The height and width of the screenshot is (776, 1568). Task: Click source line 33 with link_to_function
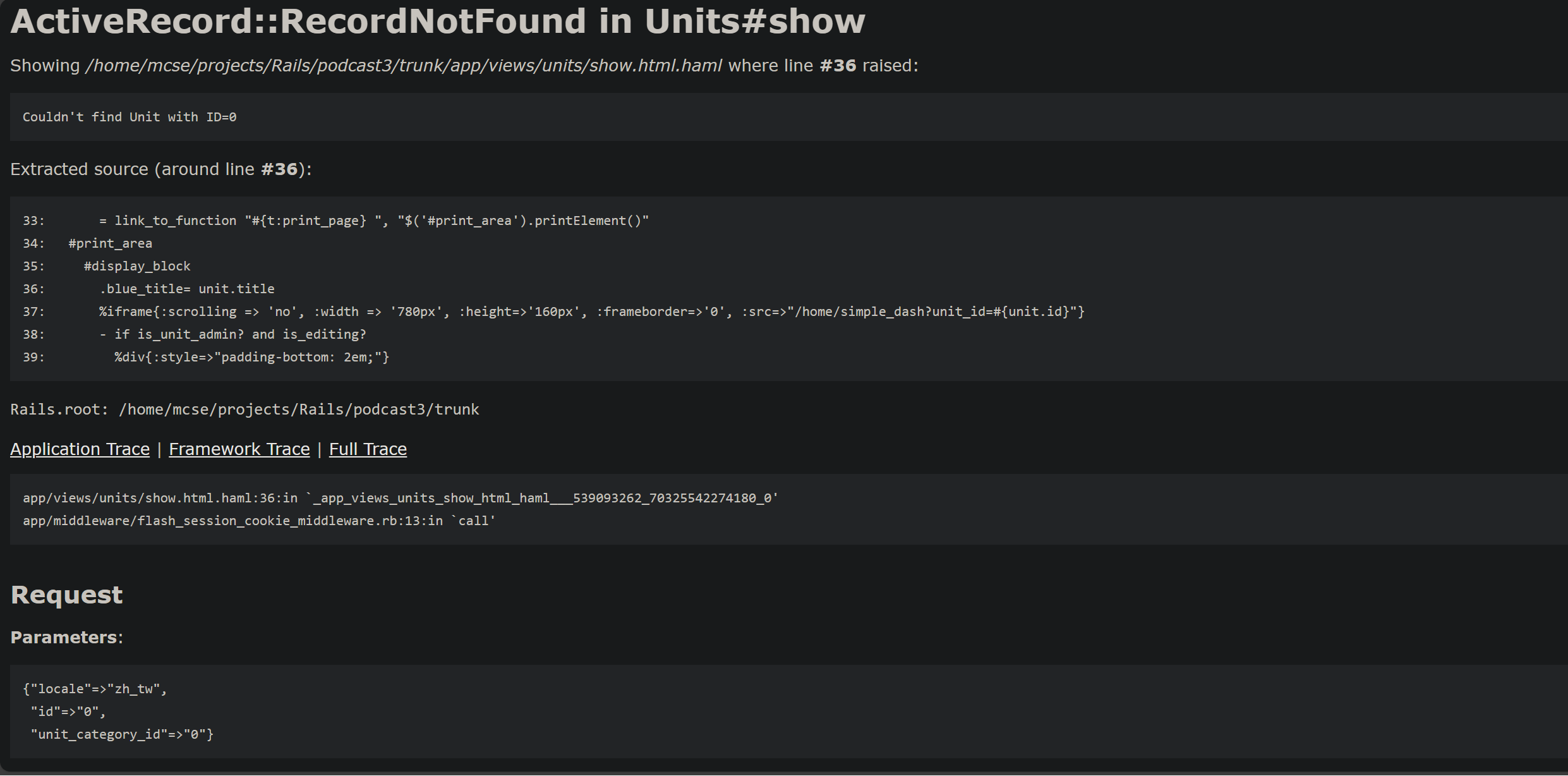click(335, 221)
